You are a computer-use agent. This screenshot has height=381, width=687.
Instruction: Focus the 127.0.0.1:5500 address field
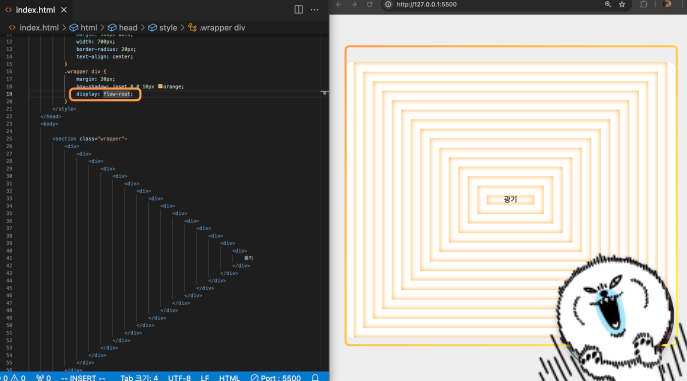pos(495,4)
